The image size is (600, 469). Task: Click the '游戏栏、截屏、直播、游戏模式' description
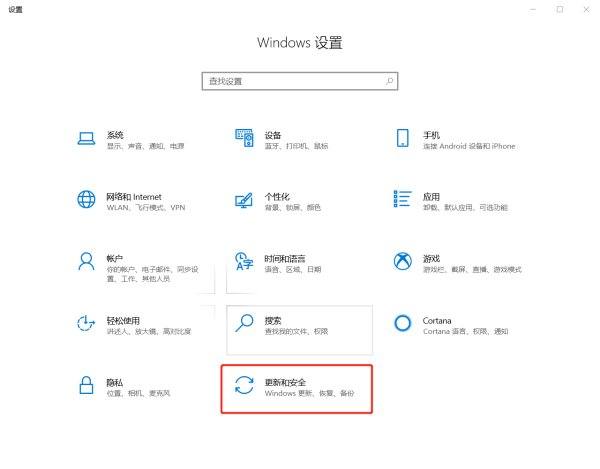[472, 269]
